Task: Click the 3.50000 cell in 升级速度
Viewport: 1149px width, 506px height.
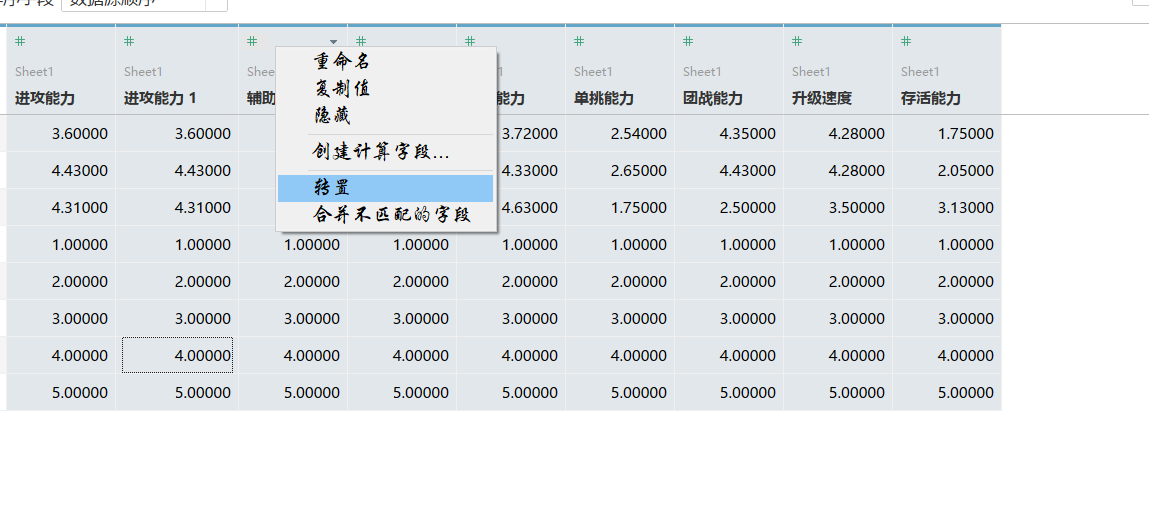Action: (x=838, y=207)
